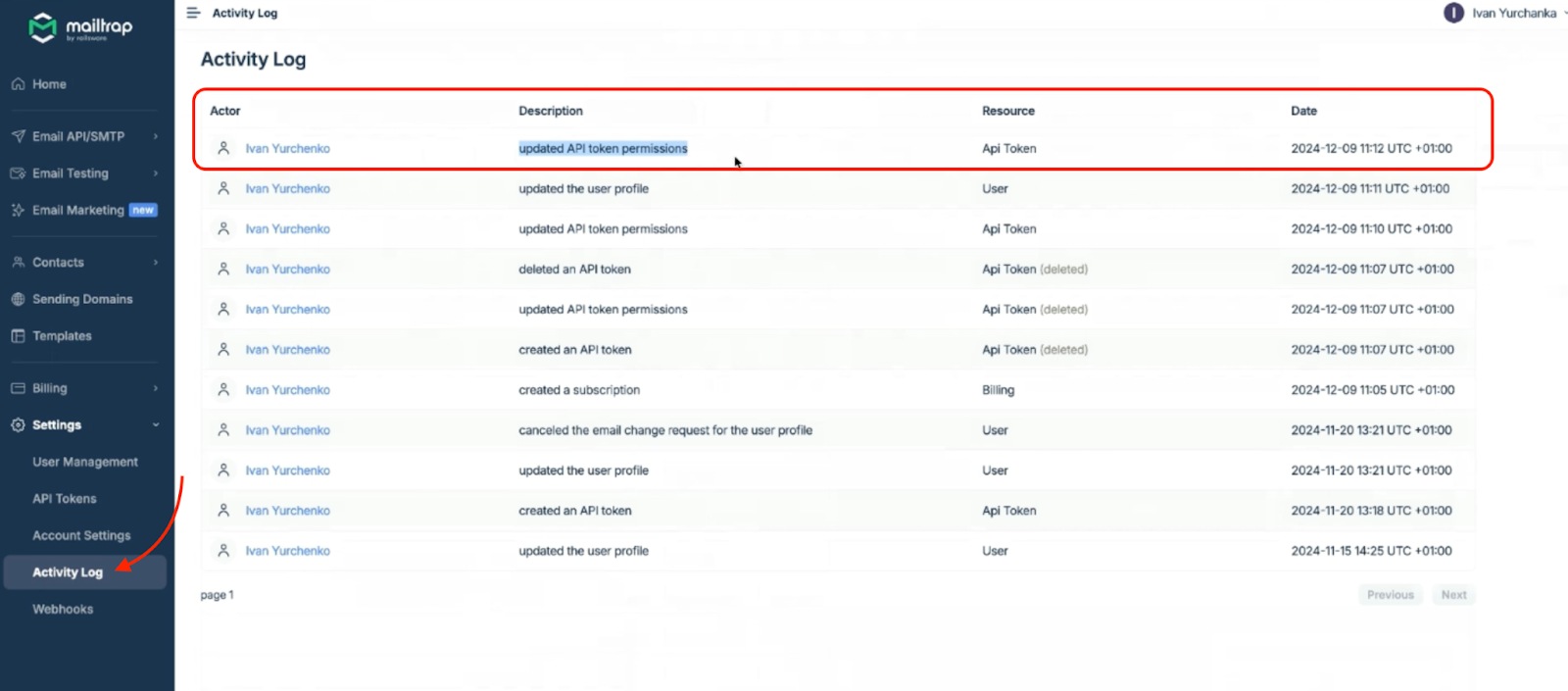
Task: Open Ivan Yurchenko link in deleted an API token row
Action: point(287,270)
